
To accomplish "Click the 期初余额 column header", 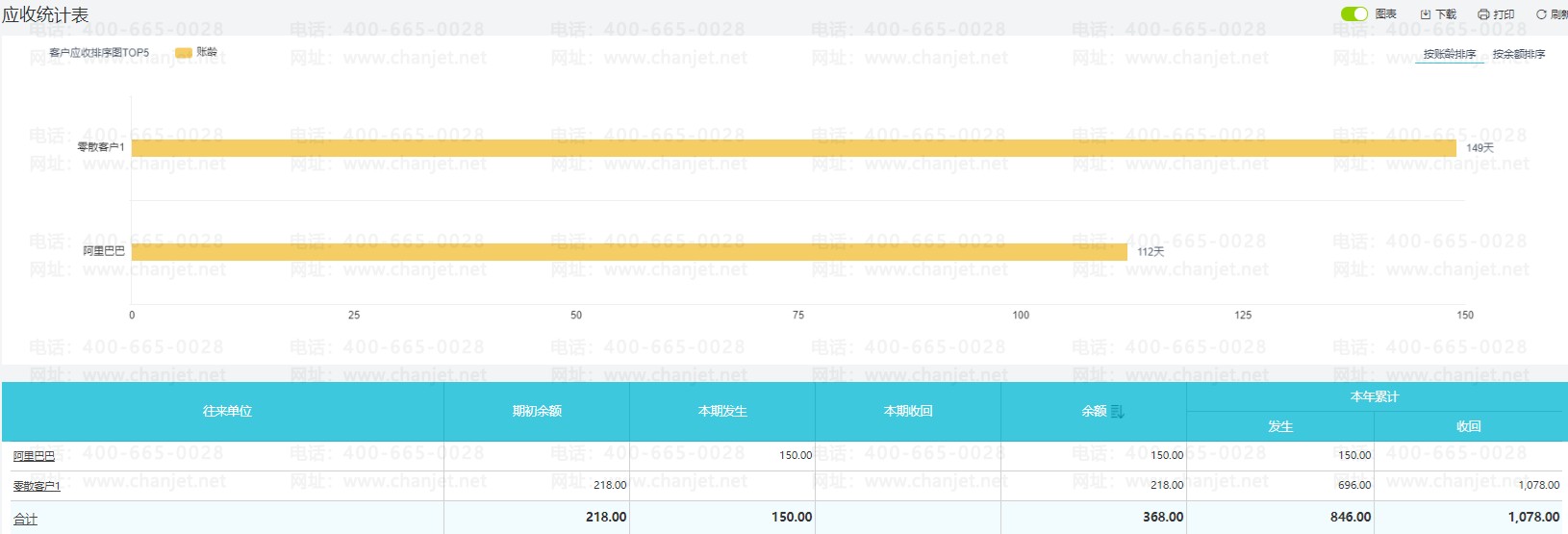I will (x=537, y=411).
